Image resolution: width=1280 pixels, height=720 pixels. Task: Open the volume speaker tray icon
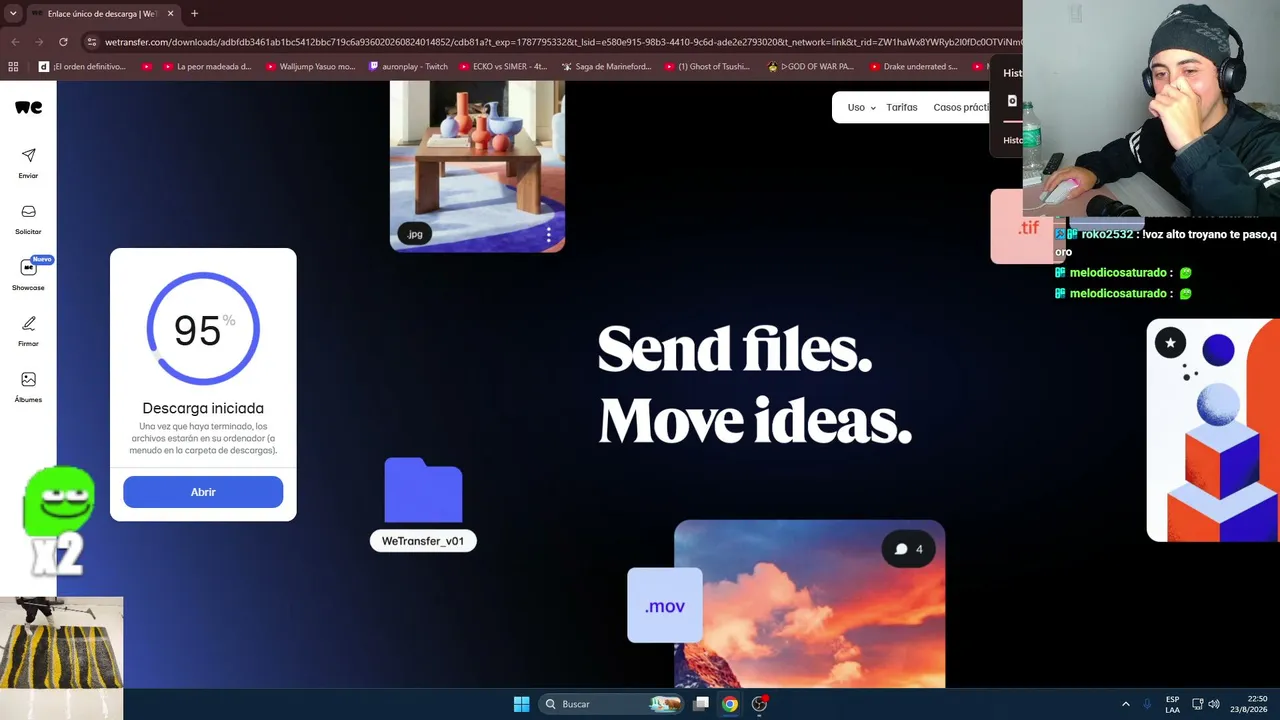pyautogui.click(x=1214, y=704)
